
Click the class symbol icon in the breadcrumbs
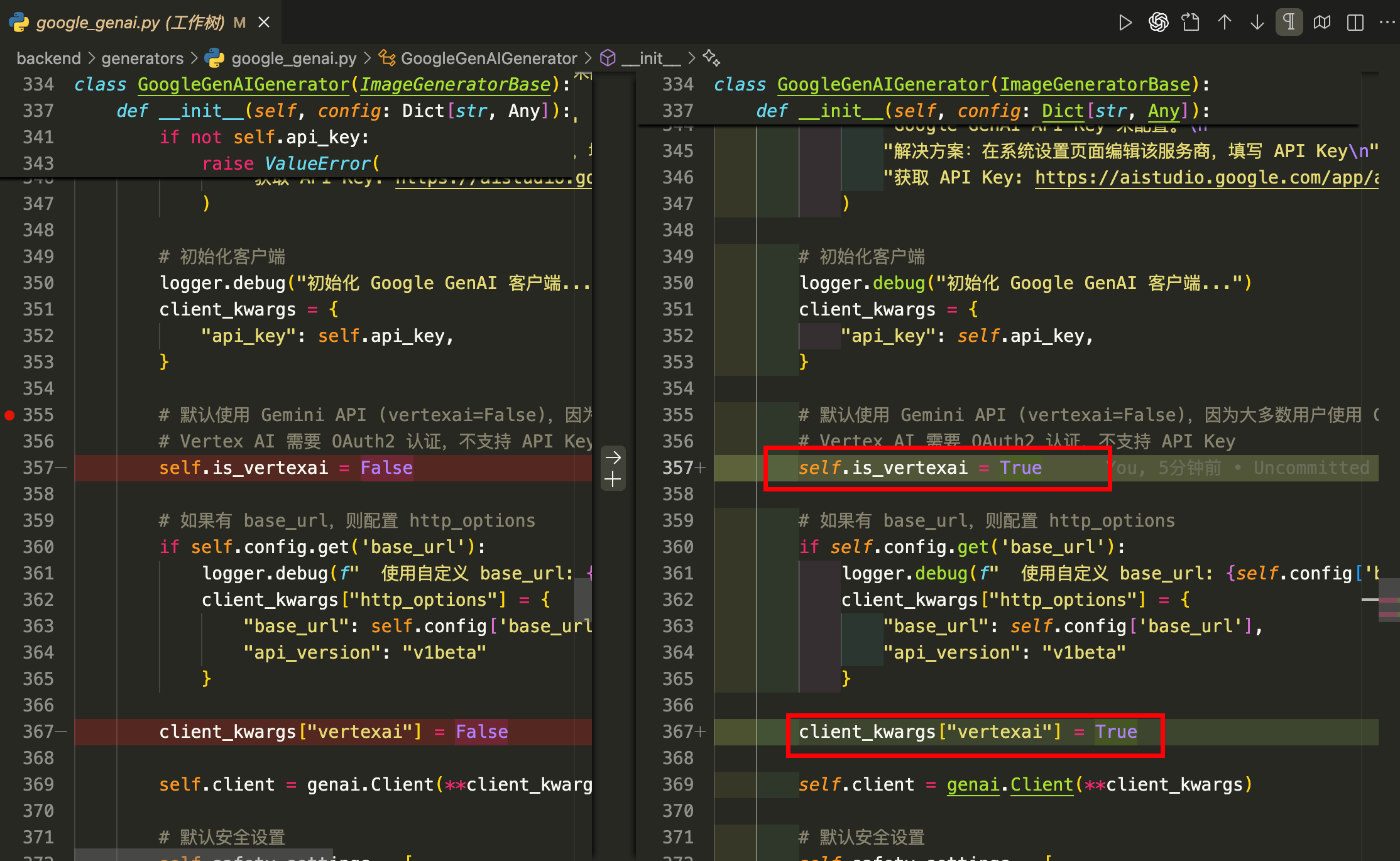click(387, 58)
